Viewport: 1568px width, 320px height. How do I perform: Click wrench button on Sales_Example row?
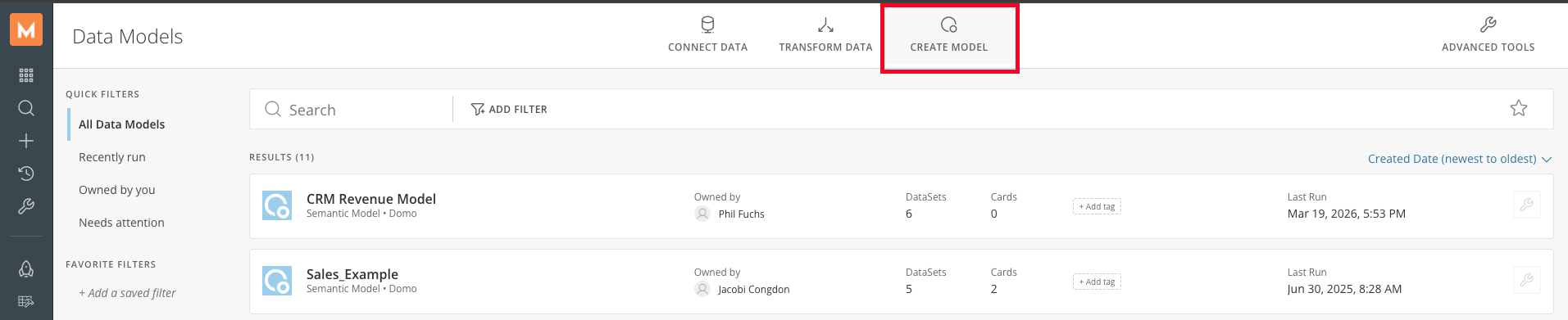(x=1526, y=280)
